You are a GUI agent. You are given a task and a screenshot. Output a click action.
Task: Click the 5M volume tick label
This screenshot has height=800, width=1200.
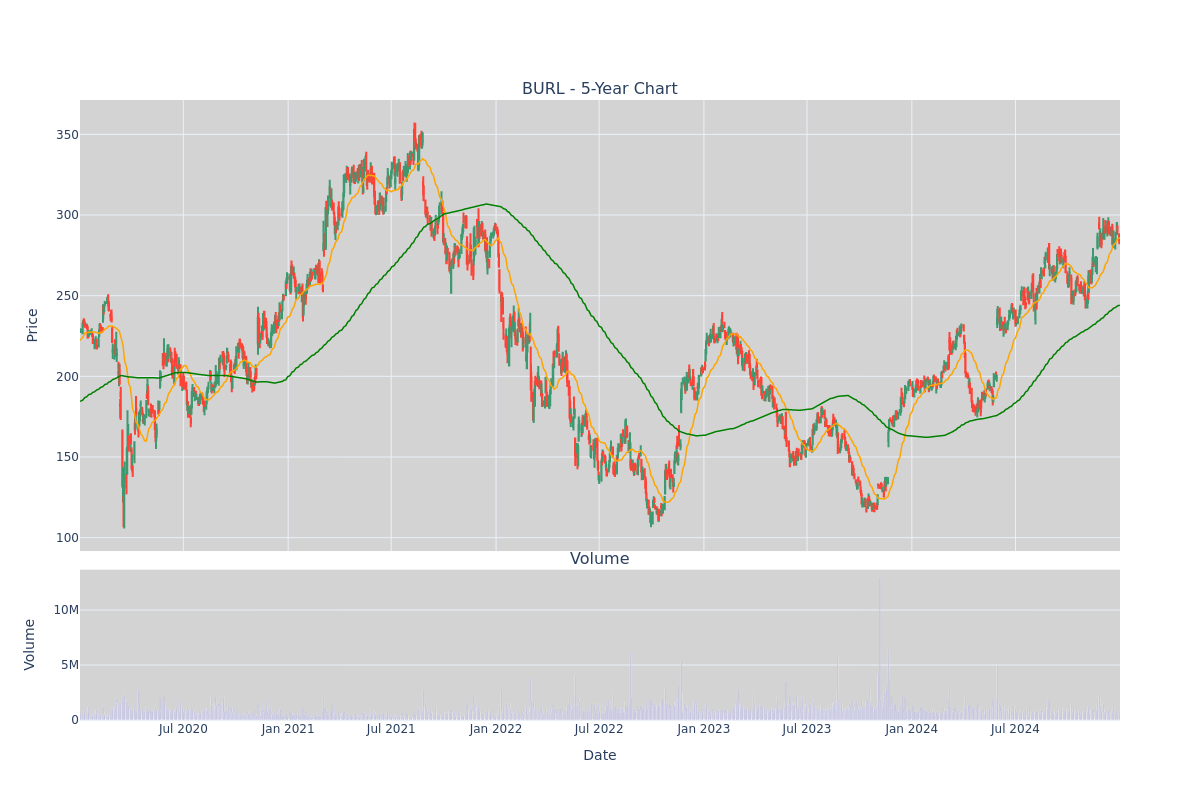(x=69, y=665)
